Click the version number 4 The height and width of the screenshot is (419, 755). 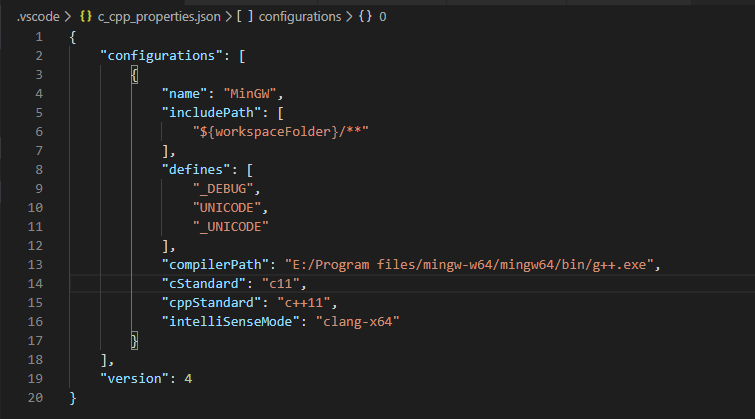(x=188, y=379)
